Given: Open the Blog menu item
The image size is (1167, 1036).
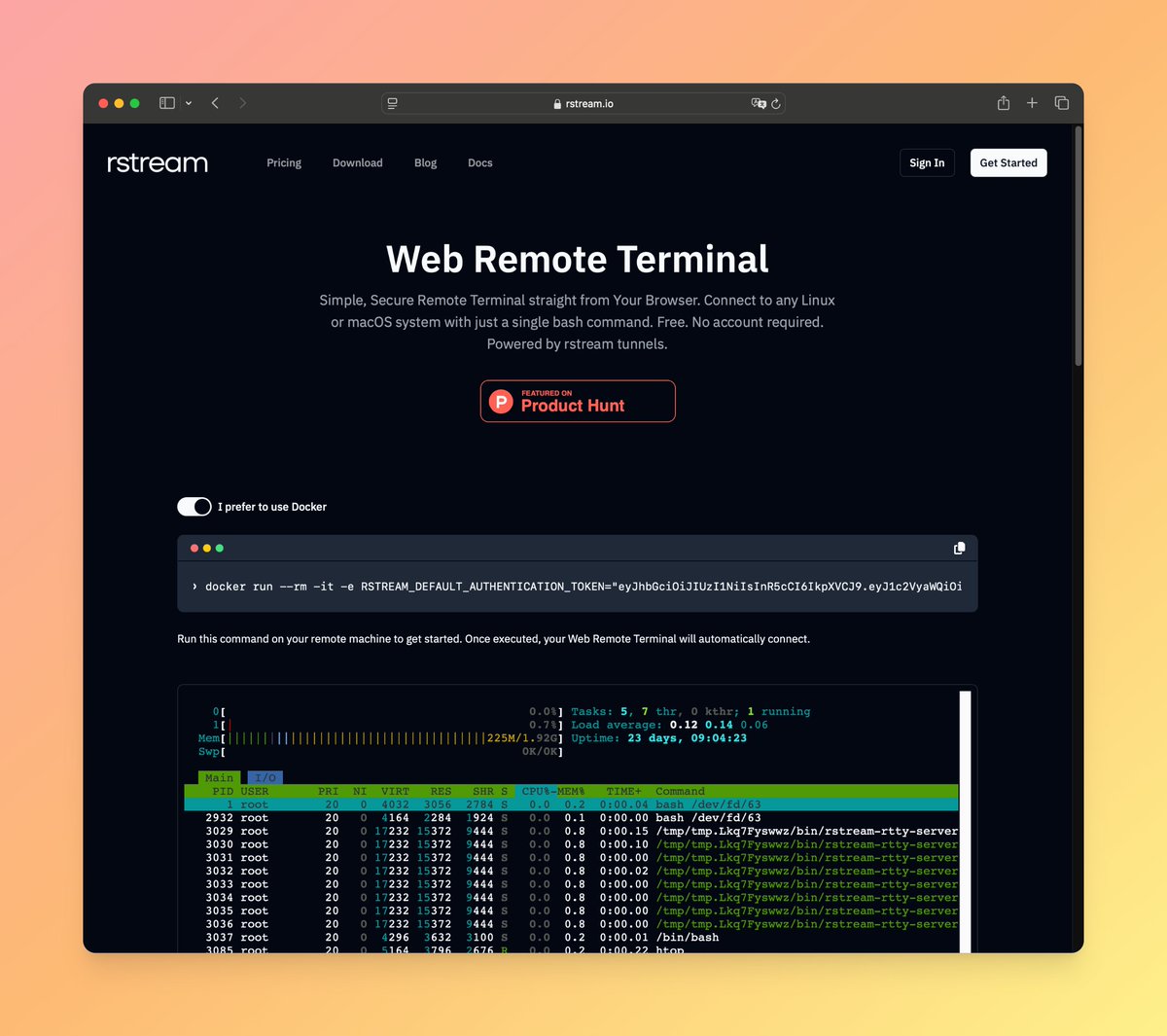Looking at the screenshot, I should [425, 162].
